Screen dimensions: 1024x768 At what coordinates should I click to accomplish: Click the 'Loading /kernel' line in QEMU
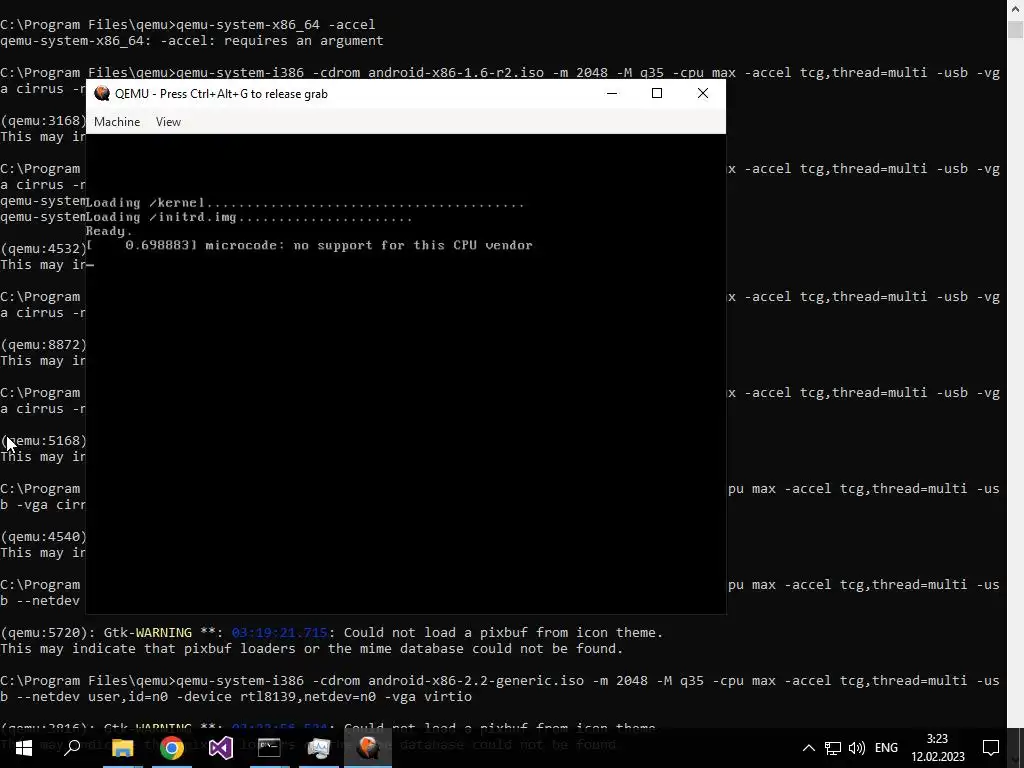click(305, 203)
